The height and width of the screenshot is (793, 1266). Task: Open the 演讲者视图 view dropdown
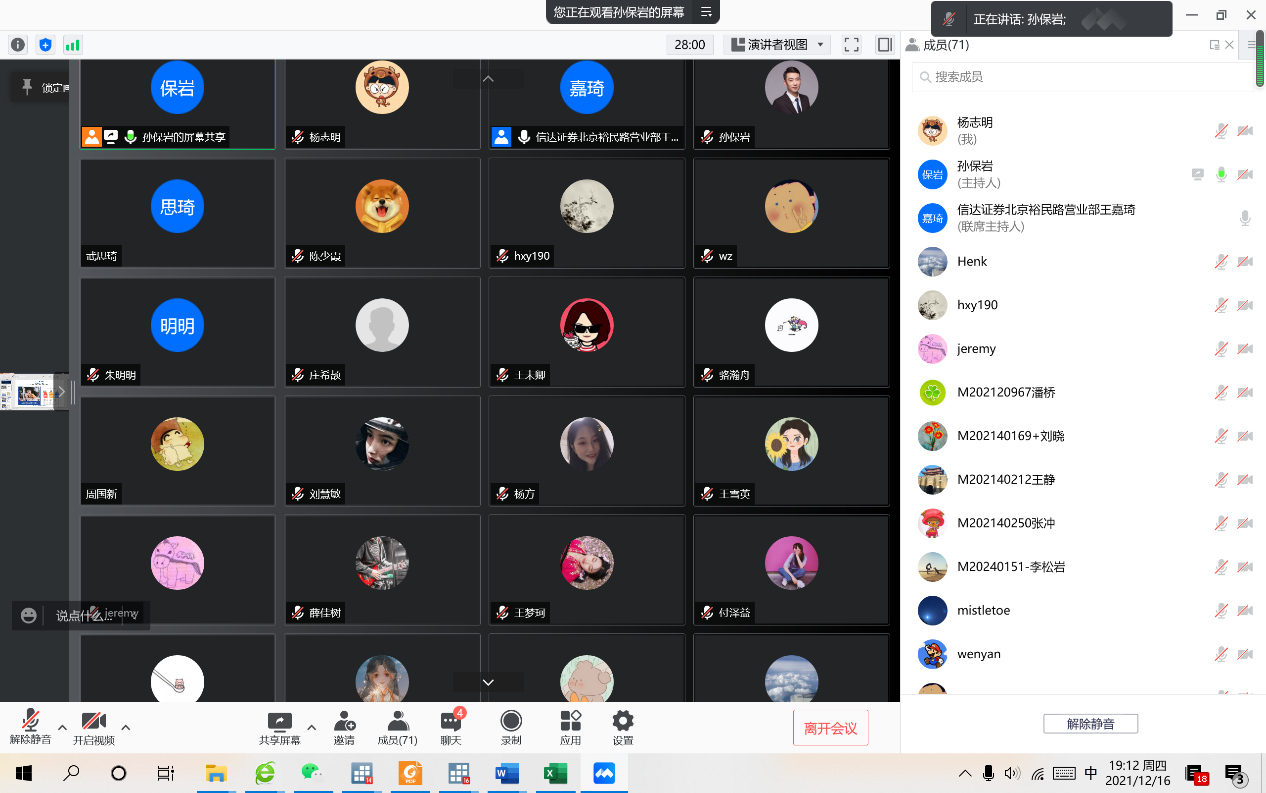tap(779, 45)
